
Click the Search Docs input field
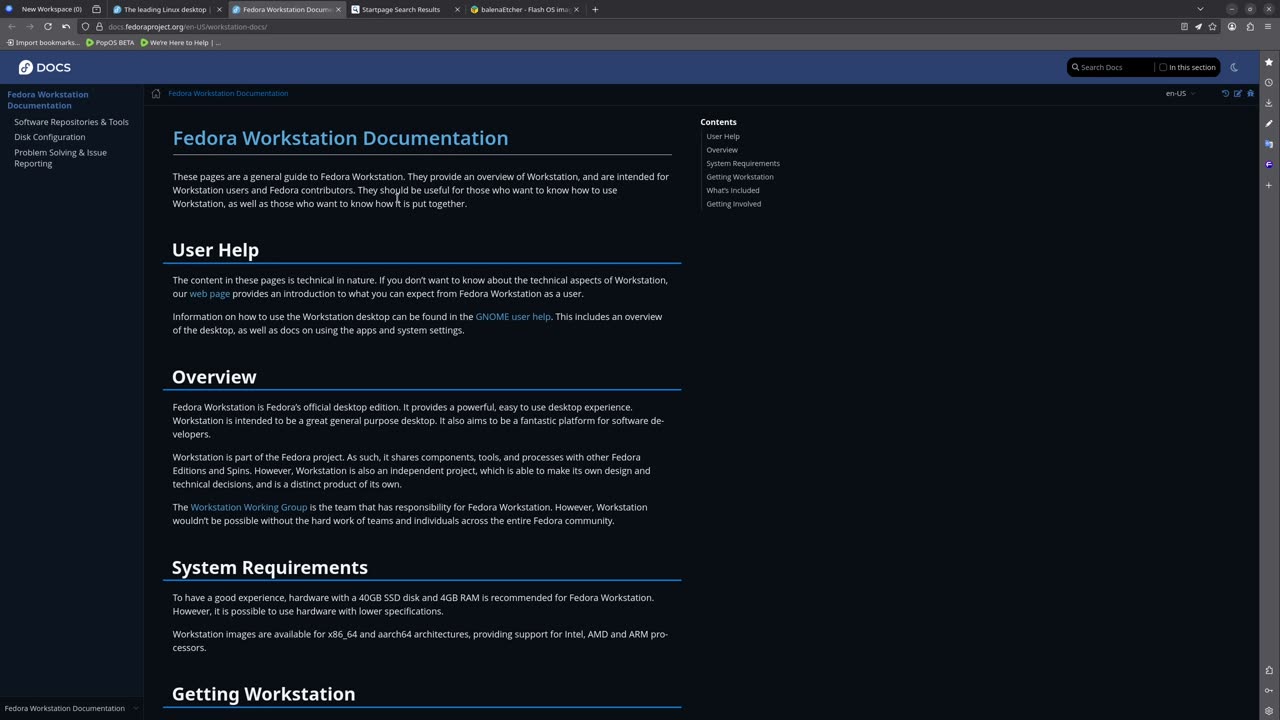(1110, 67)
